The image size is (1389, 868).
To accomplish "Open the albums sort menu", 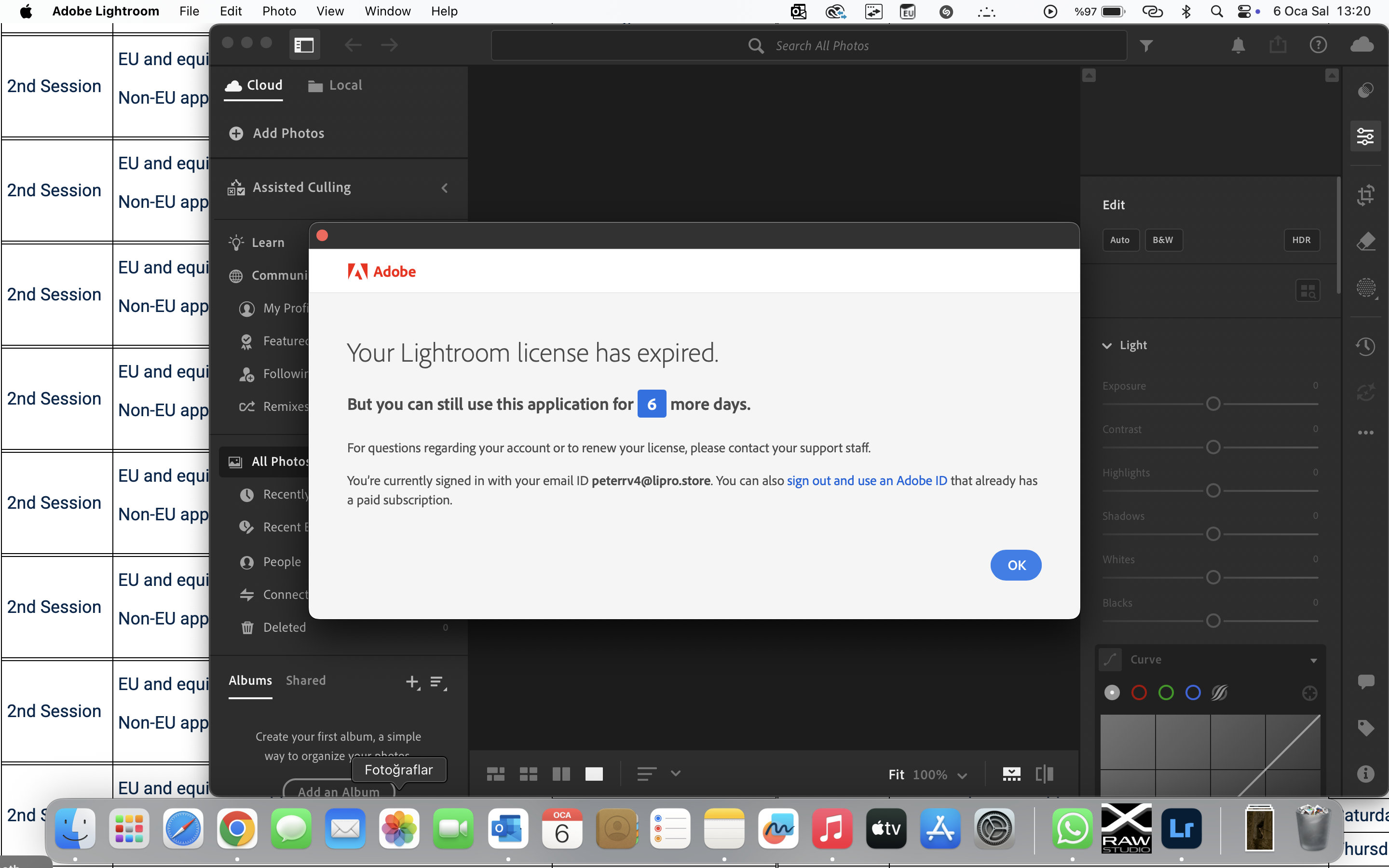I will [438, 682].
